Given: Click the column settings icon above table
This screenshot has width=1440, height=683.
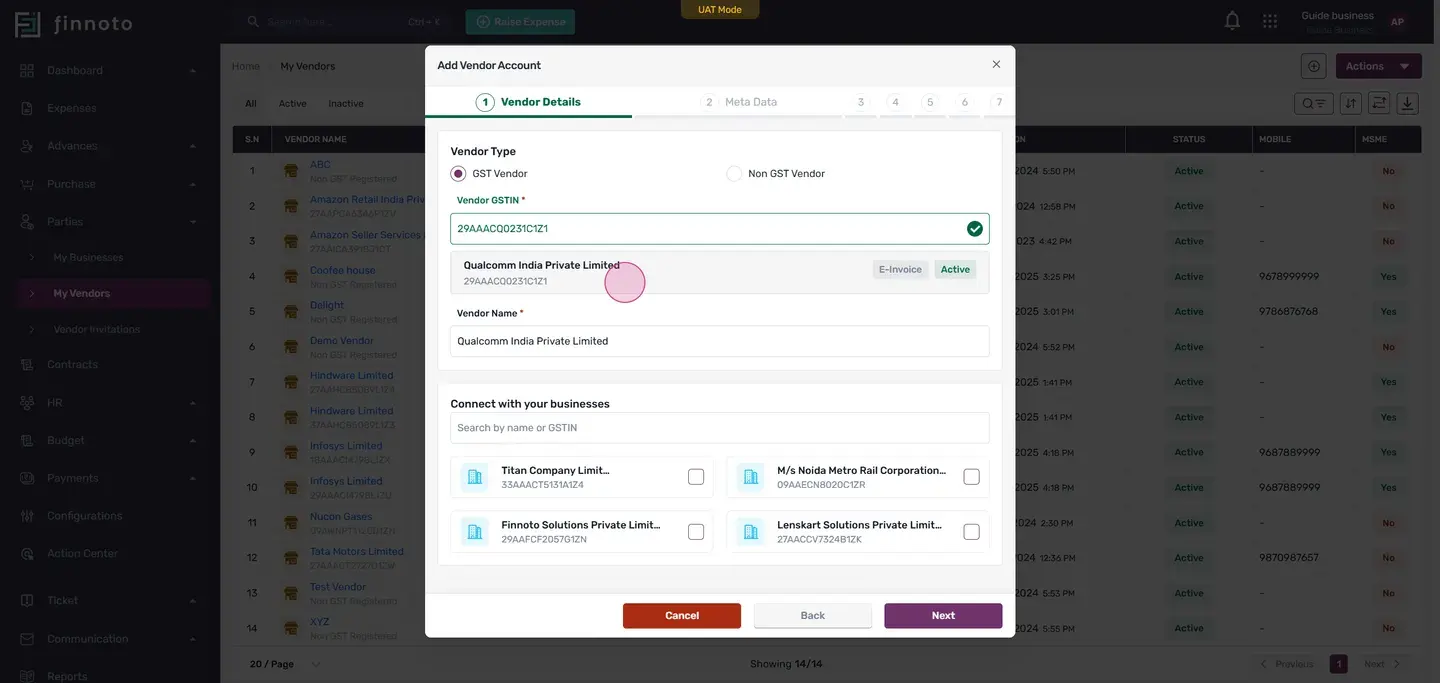Looking at the screenshot, I should 1380,103.
